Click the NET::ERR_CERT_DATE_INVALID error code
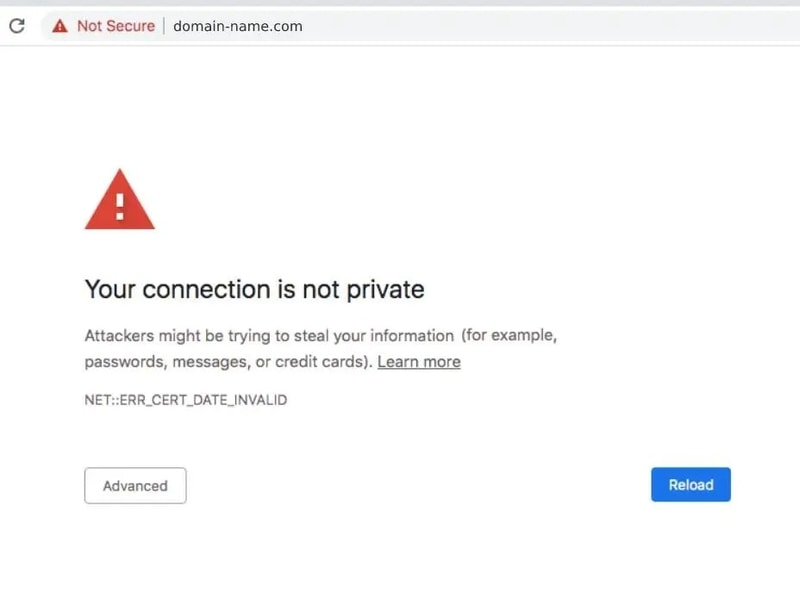Viewport: 800px width, 611px height. pos(185,399)
